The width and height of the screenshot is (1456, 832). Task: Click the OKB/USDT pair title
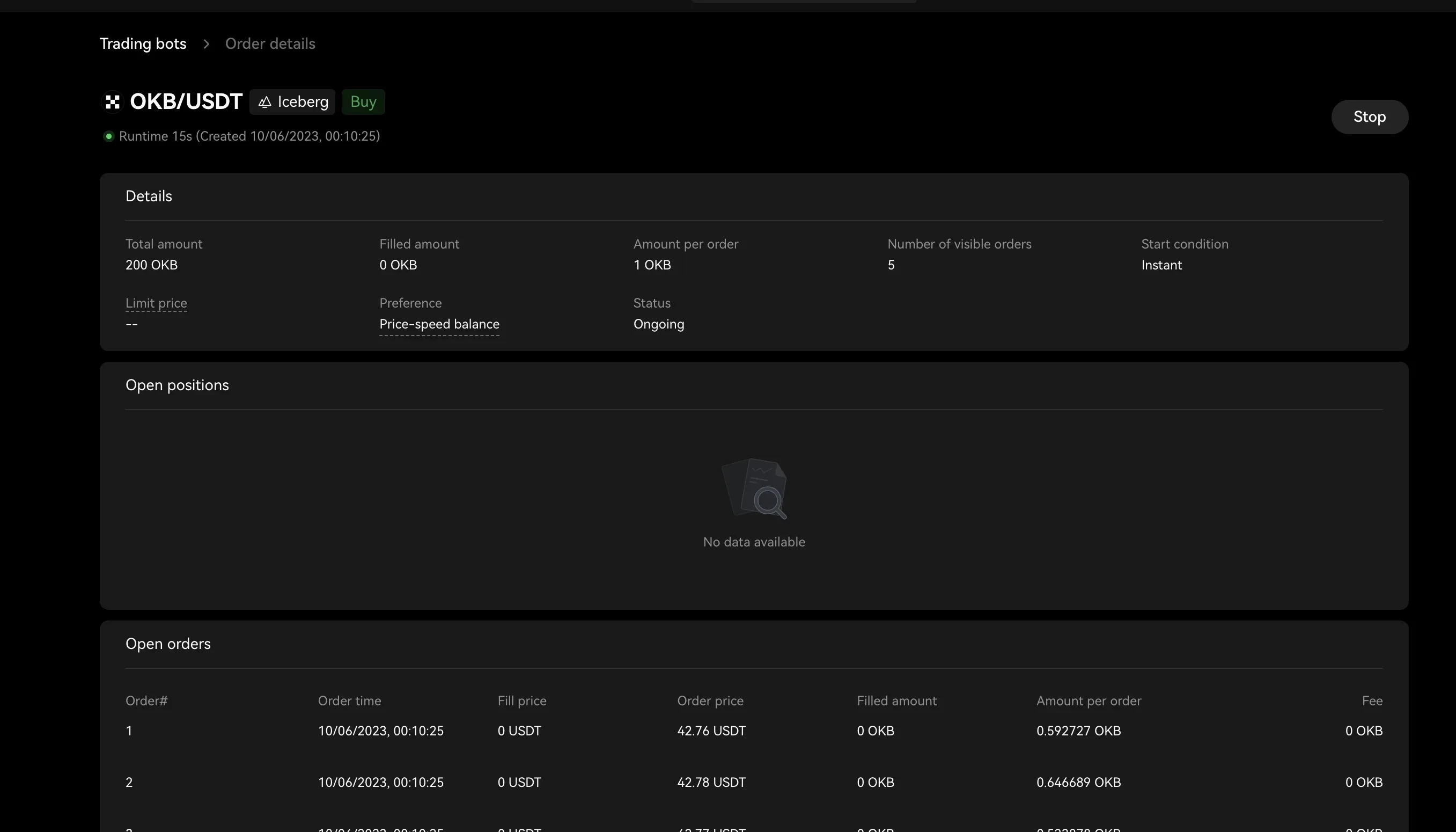point(186,101)
